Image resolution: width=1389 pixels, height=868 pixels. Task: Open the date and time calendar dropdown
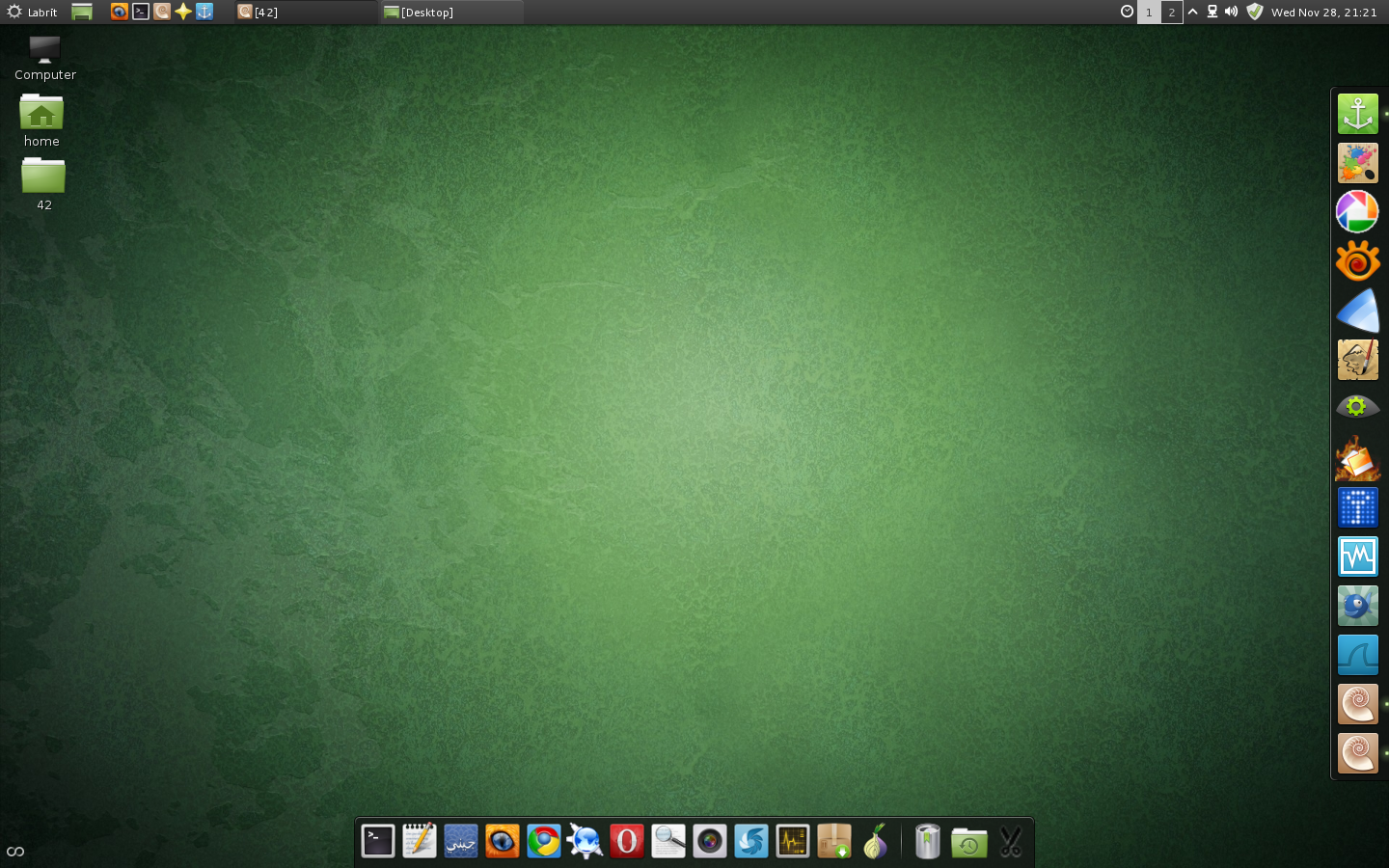click(x=1323, y=13)
